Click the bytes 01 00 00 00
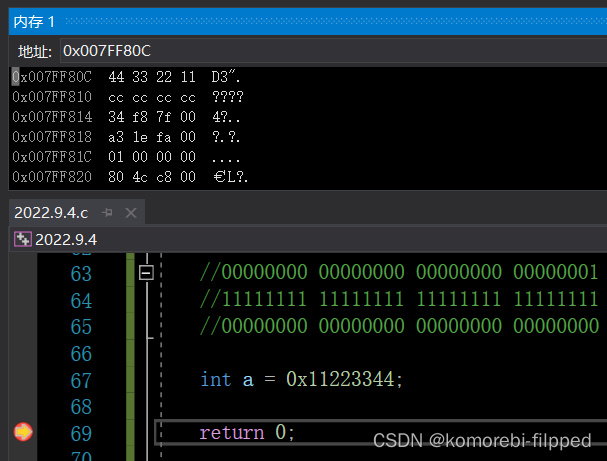This screenshot has width=607, height=461. click(x=152, y=157)
